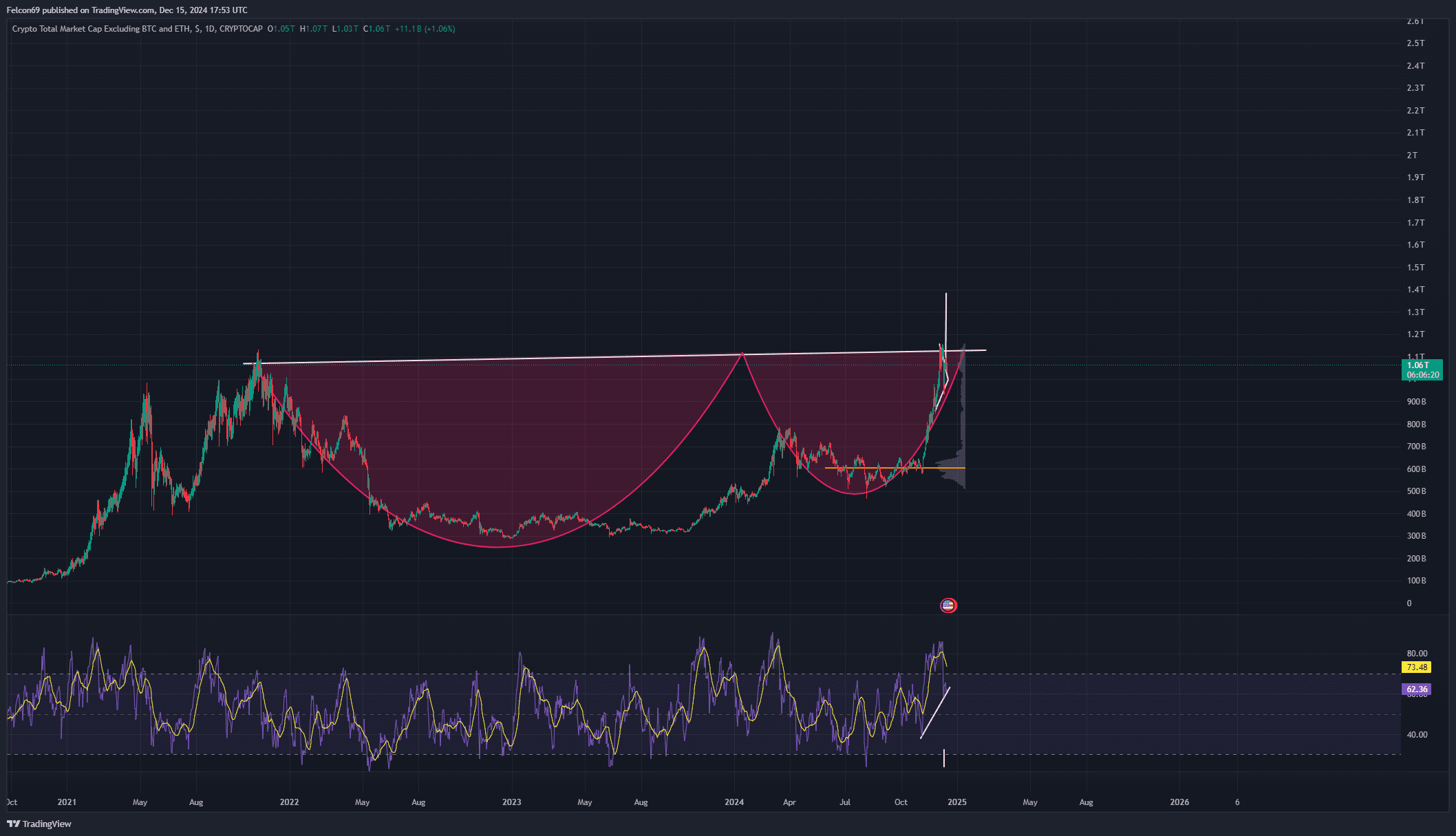Click the 100B level on price axis
This screenshot has height=836, width=1456.
point(1416,581)
